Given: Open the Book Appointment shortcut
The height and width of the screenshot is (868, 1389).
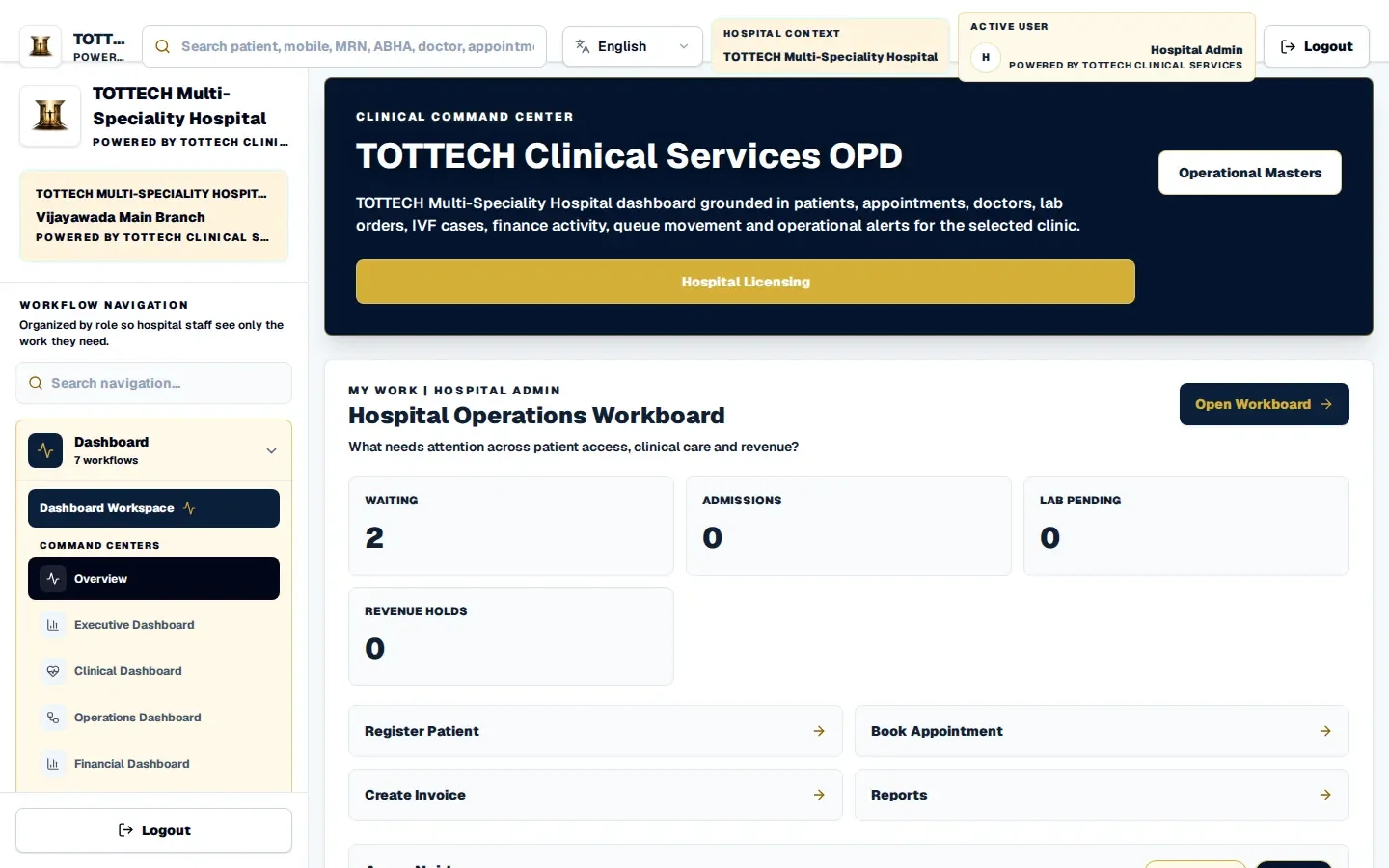Looking at the screenshot, I should [x=1102, y=731].
